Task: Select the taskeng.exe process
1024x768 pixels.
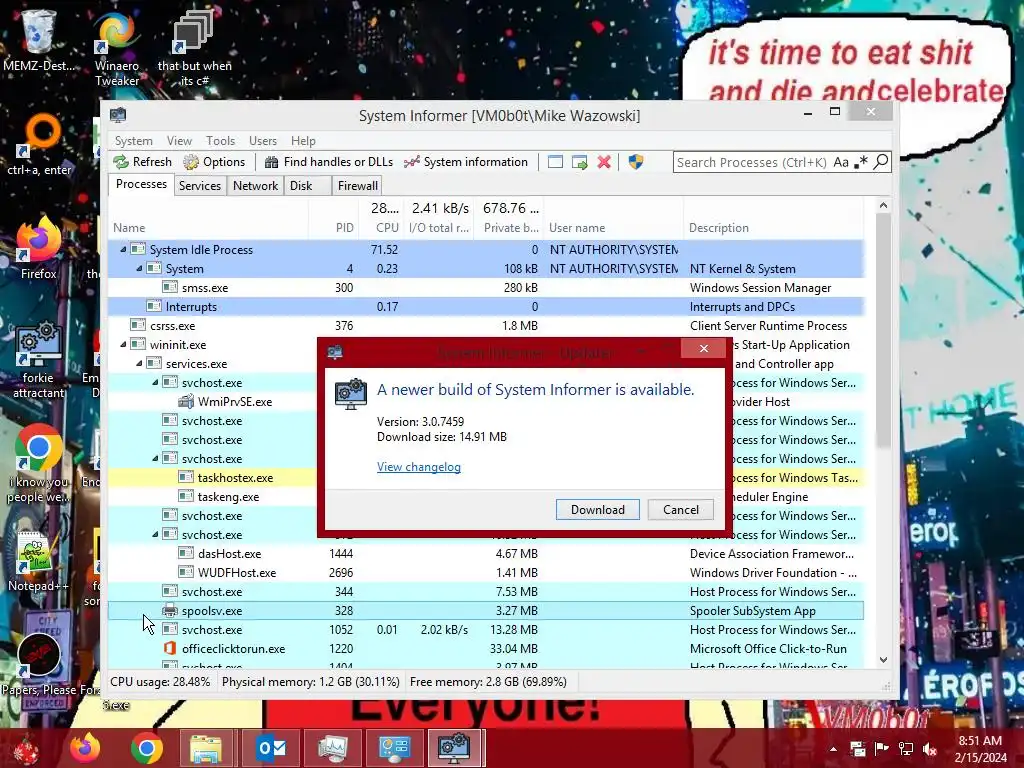Action: [228, 497]
